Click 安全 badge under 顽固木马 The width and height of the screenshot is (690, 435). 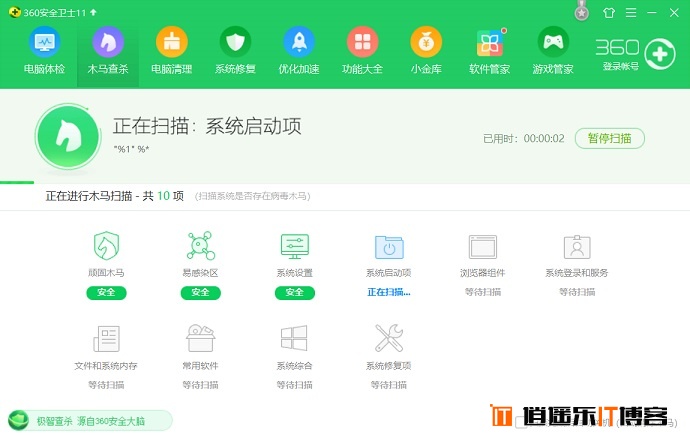pos(106,292)
